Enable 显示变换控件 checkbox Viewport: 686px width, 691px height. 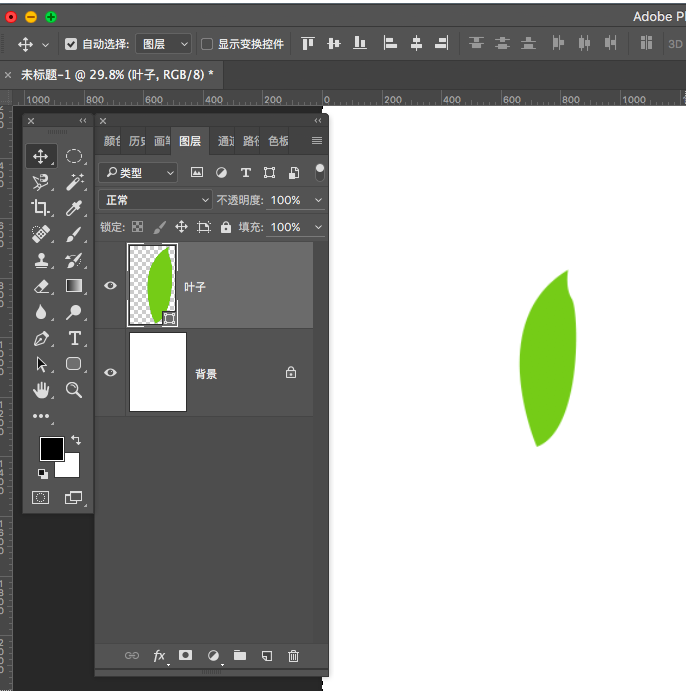207,44
